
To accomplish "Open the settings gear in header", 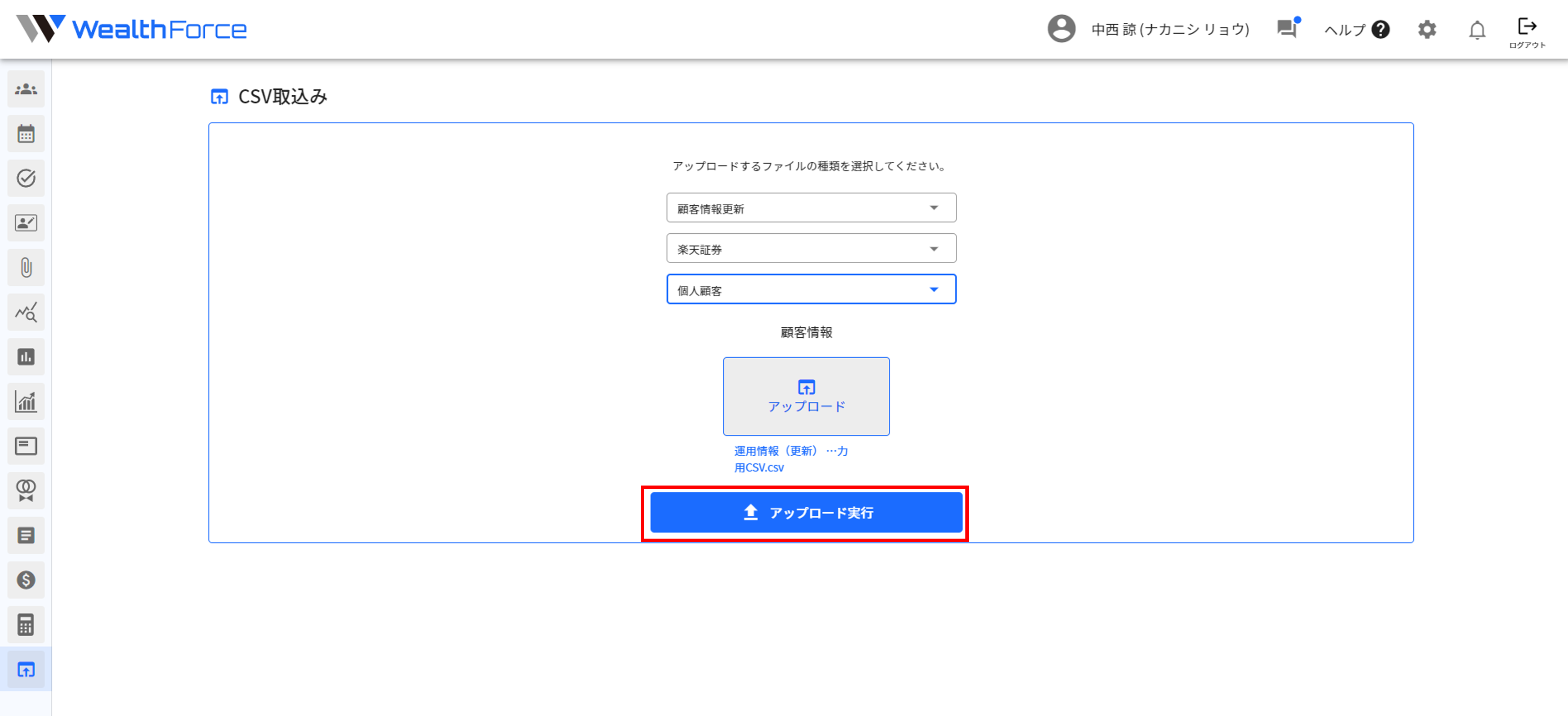I will pyautogui.click(x=1427, y=29).
